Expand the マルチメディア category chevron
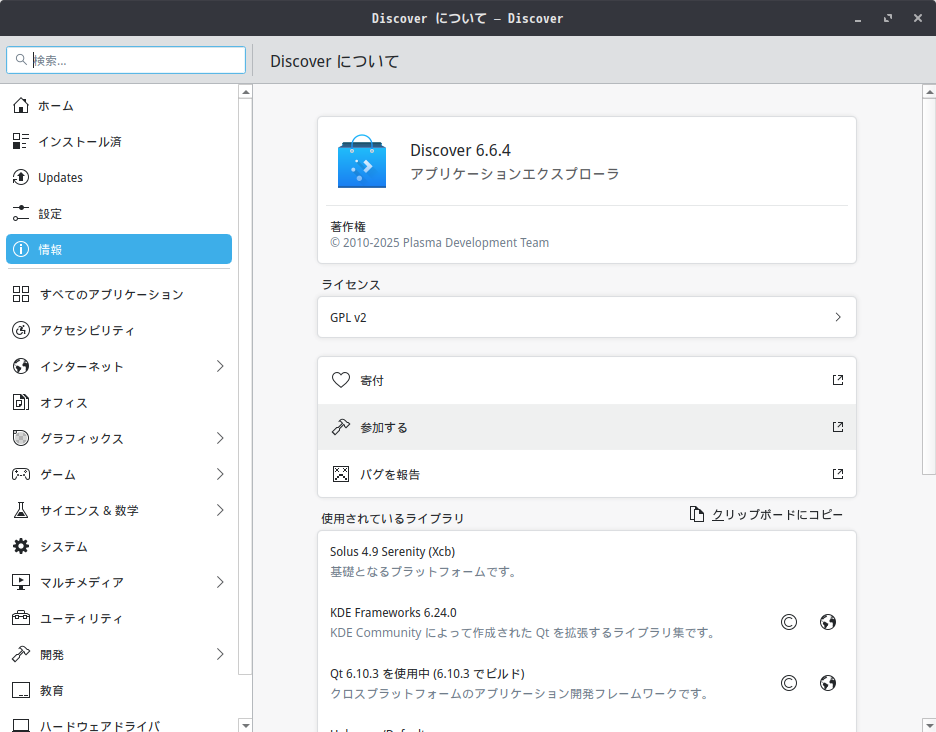Image resolution: width=936 pixels, height=732 pixels. tap(220, 582)
